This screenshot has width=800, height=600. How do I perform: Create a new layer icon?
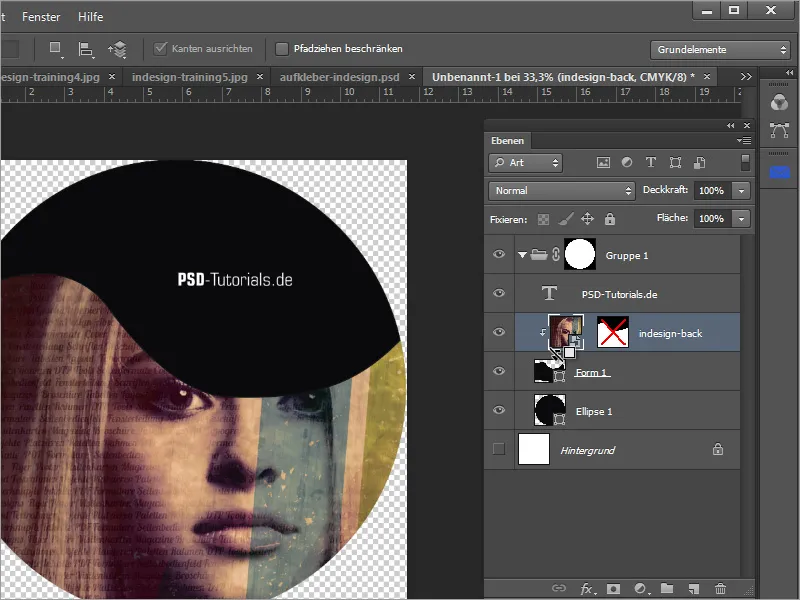[x=693, y=589]
